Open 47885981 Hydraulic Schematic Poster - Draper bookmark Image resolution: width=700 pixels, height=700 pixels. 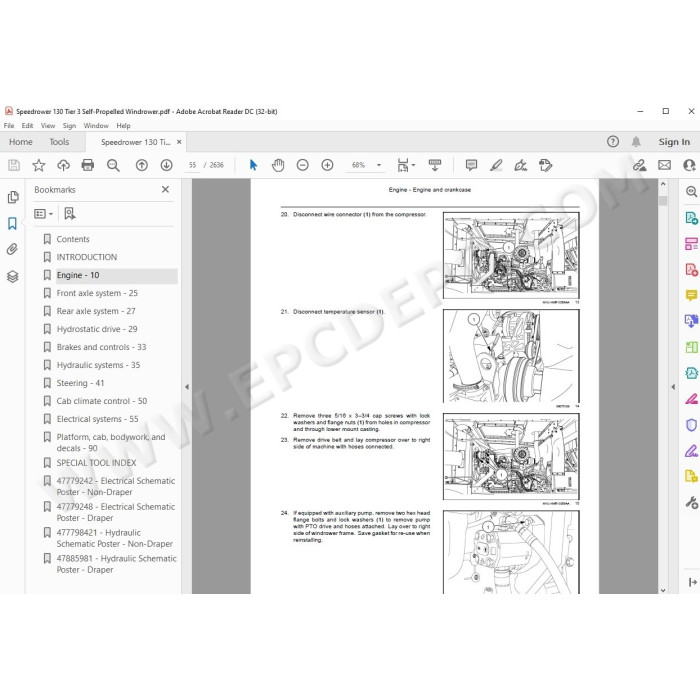117,564
